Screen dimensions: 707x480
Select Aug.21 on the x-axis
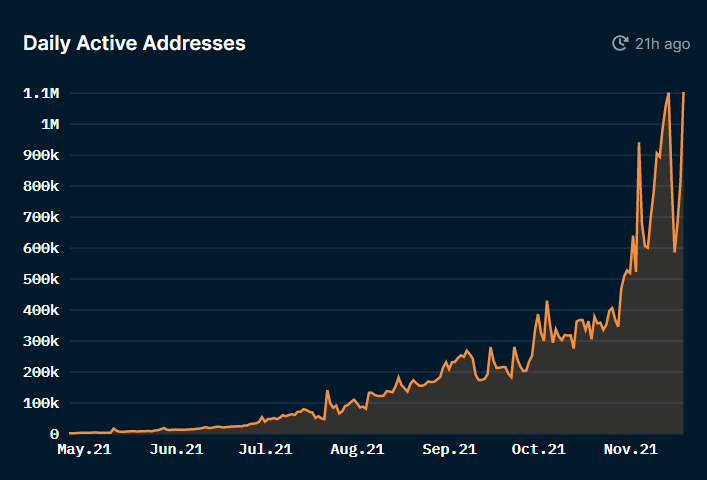coord(357,451)
